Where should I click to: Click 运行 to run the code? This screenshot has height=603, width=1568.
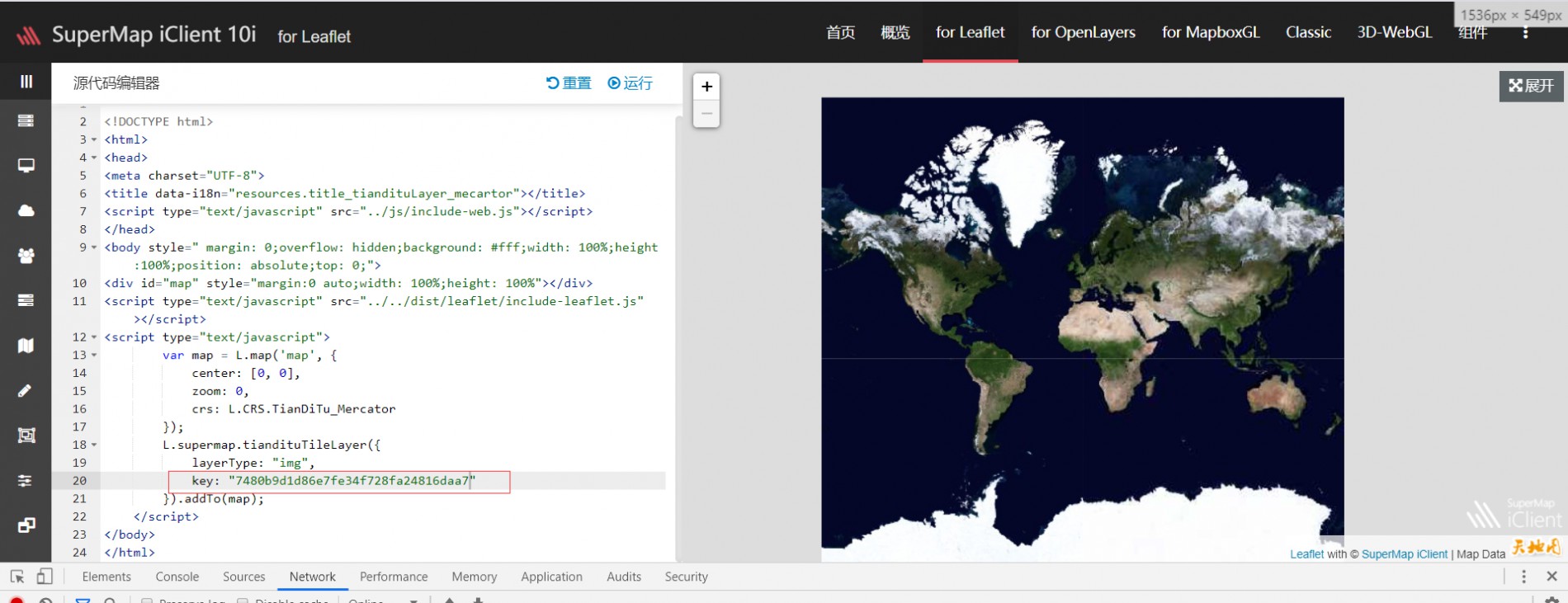pos(630,83)
